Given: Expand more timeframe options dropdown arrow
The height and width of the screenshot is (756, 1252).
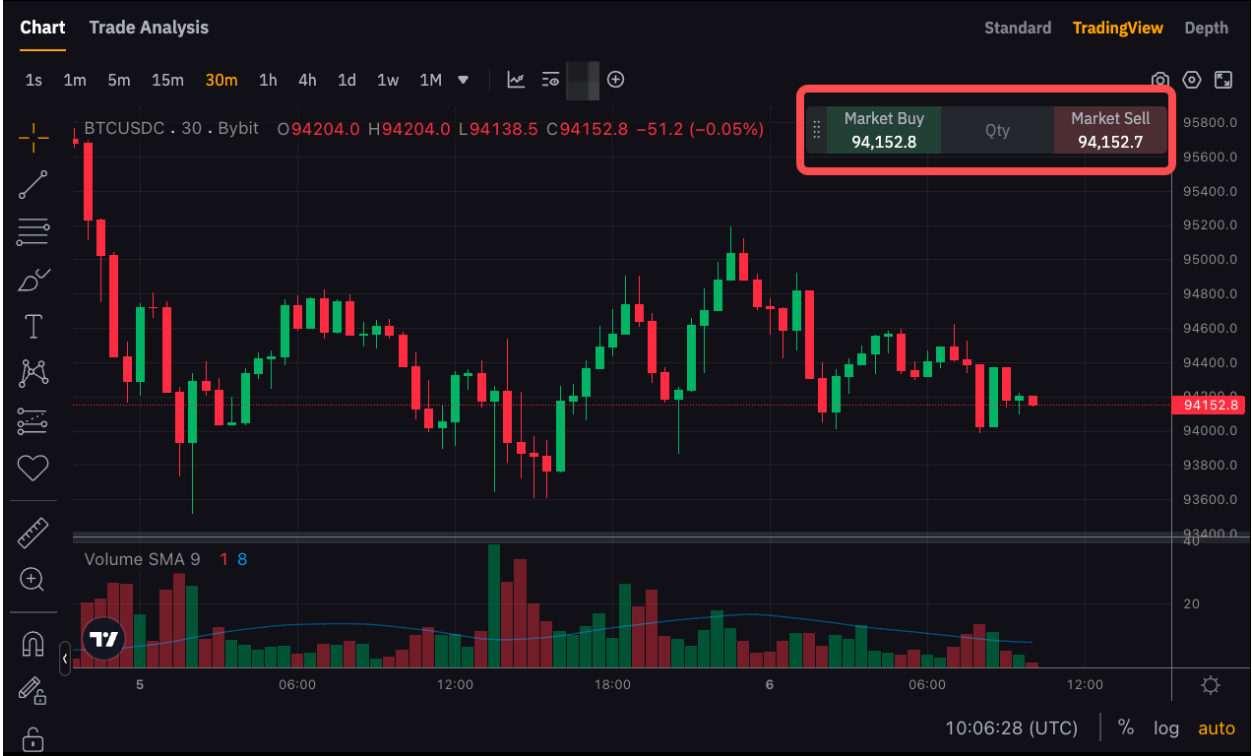Looking at the screenshot, I should (x=463, y=80).
